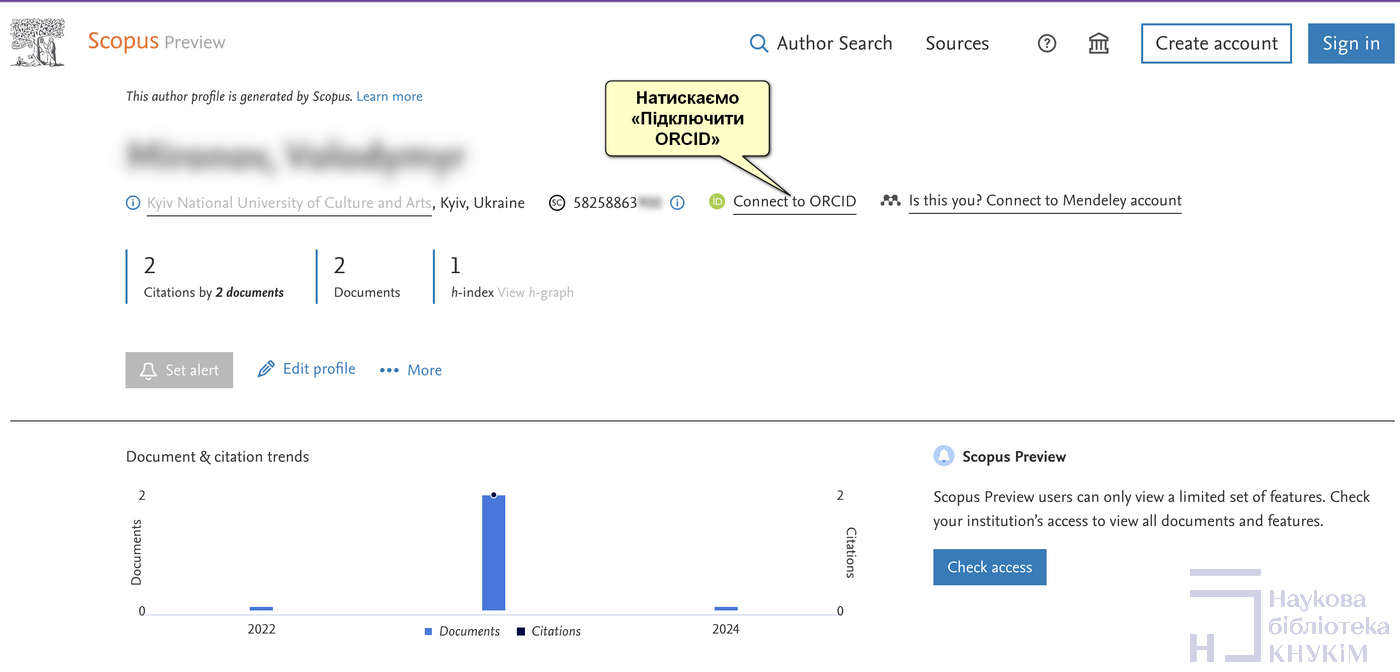Click the Author Search magnifier icon

click(x=759, y=44)
